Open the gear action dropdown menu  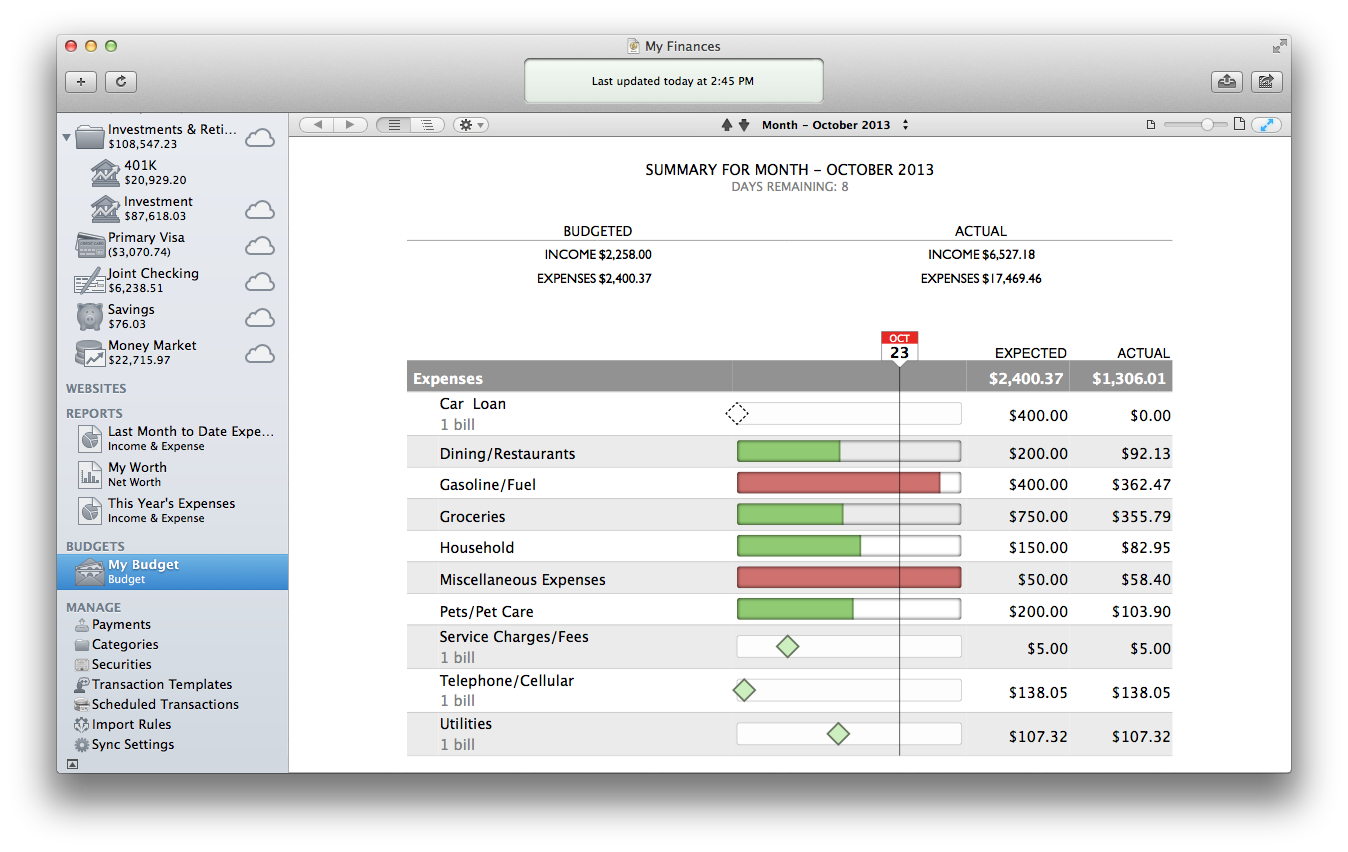(x=470, y=125)
